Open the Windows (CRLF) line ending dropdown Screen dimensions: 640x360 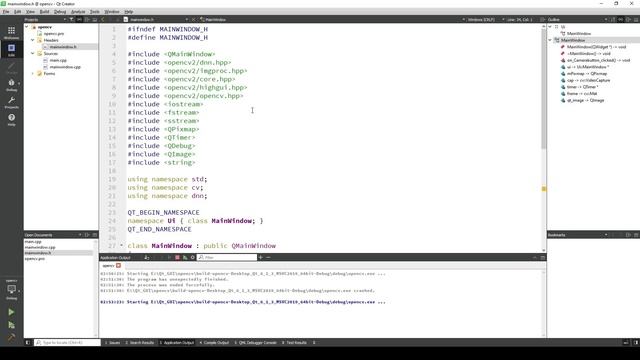481,19
